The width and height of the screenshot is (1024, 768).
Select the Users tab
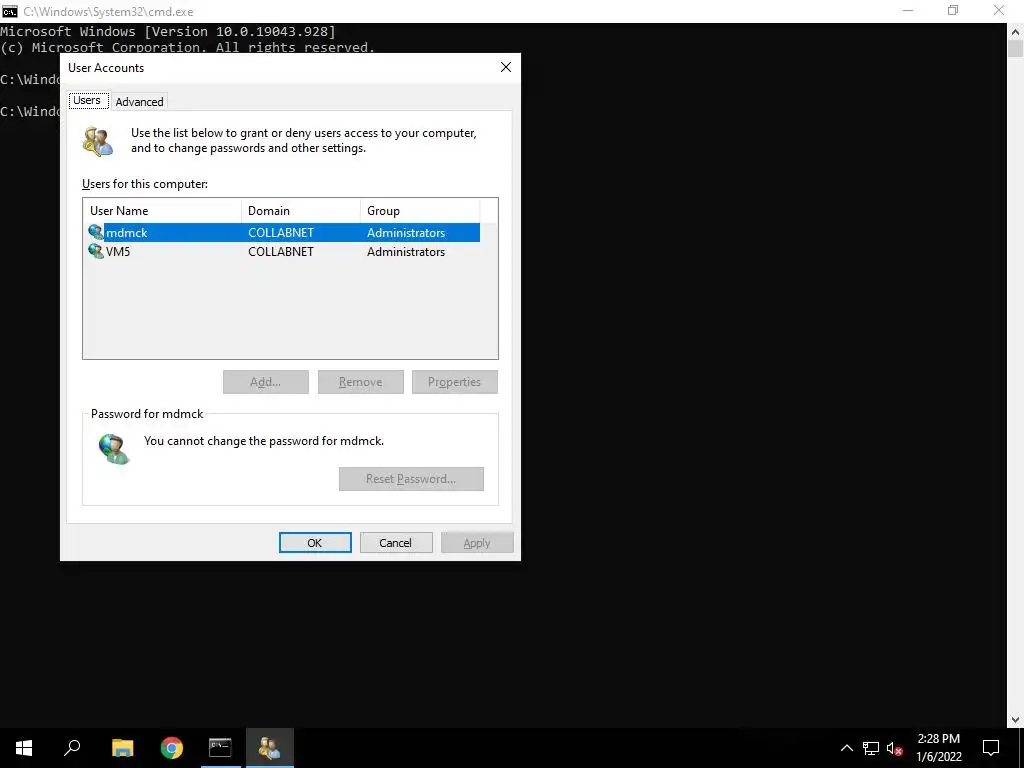[88, 100]
